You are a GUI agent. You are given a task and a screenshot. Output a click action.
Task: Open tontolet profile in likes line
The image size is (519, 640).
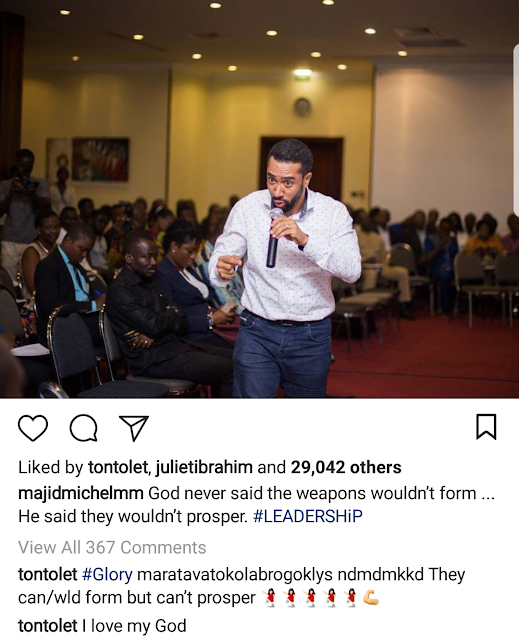click(x=118, y=467)
